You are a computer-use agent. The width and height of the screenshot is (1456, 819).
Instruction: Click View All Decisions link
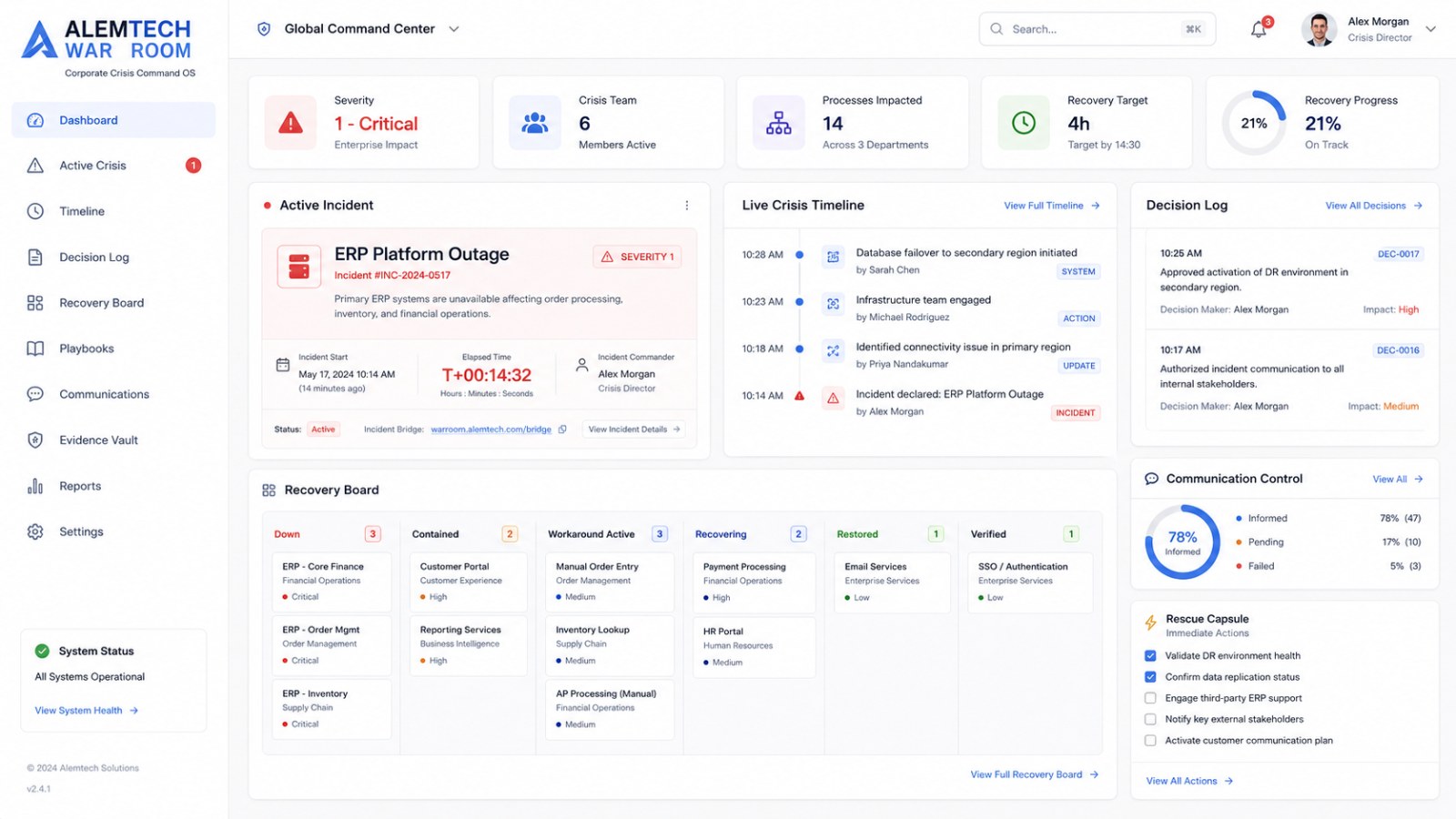pos(1374,206)
